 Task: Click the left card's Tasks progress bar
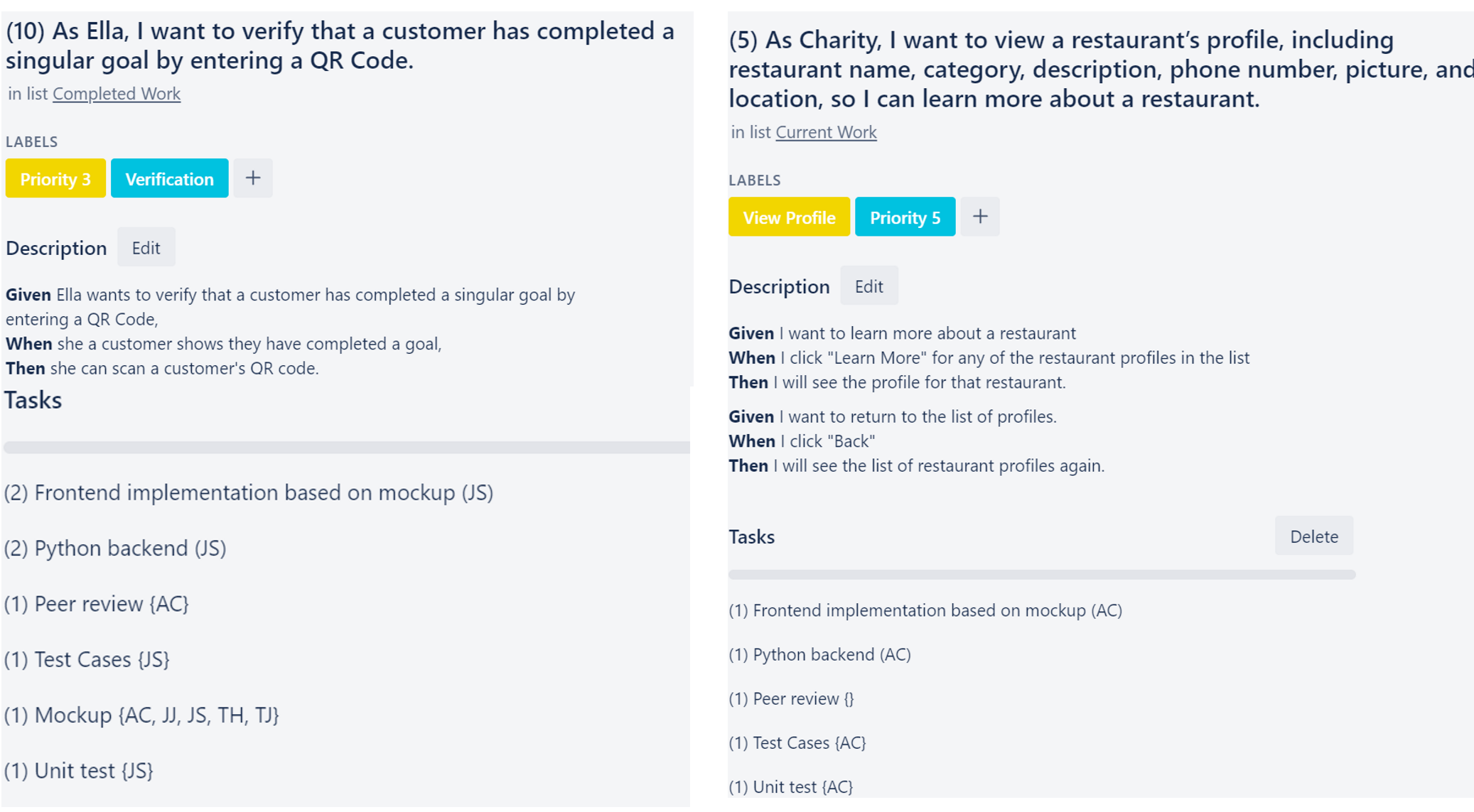[x=347, y=448]
